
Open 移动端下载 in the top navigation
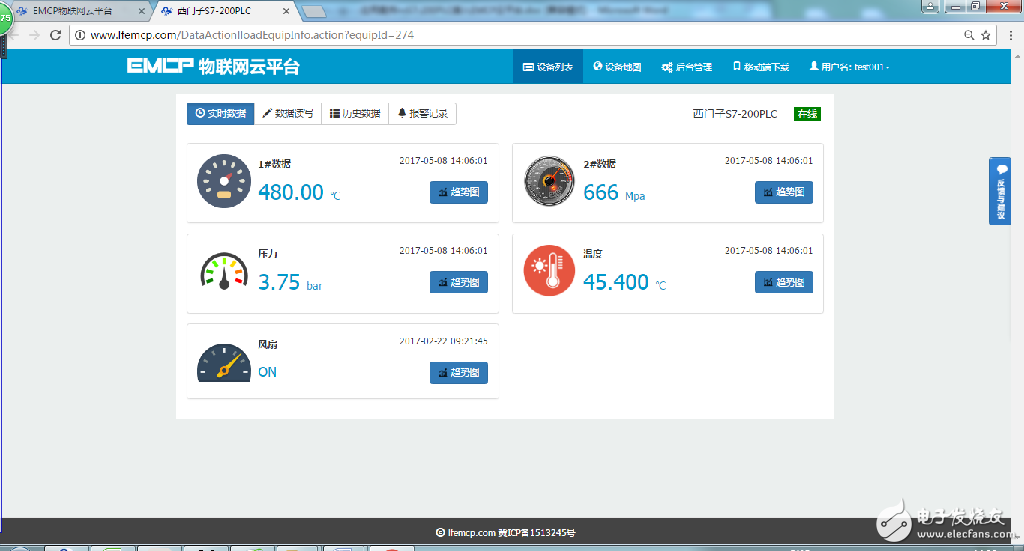(761, 67)
